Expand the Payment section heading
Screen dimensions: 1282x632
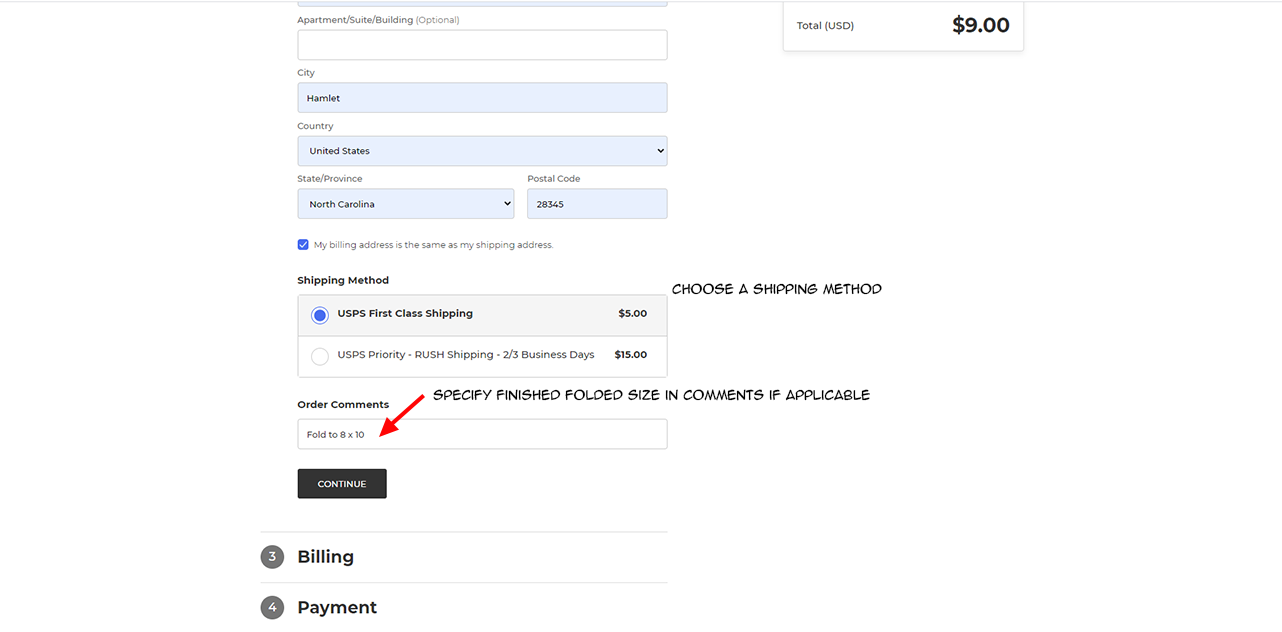(x=337, y=608)
